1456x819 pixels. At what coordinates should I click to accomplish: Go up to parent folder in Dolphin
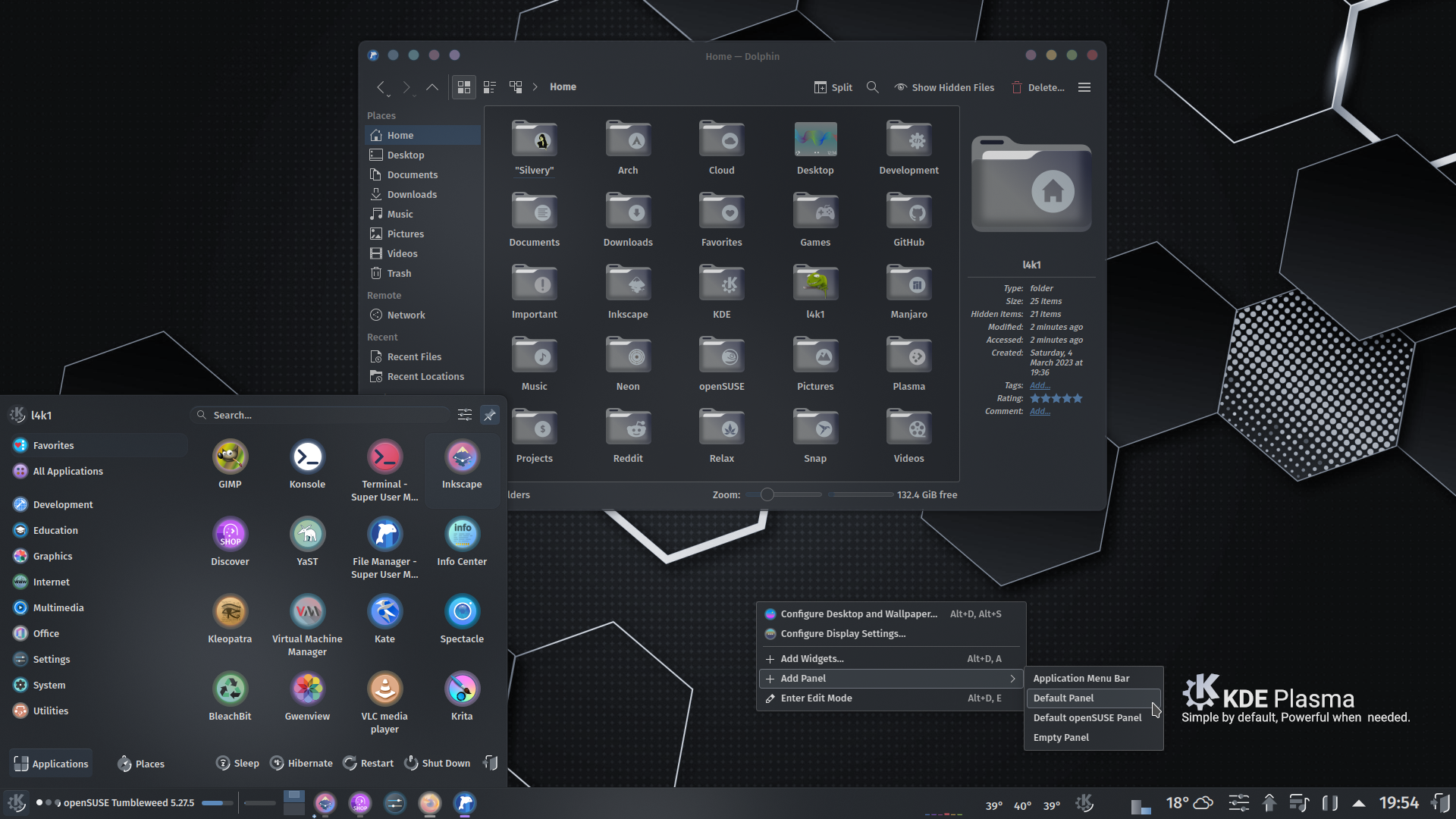point(432,87)
